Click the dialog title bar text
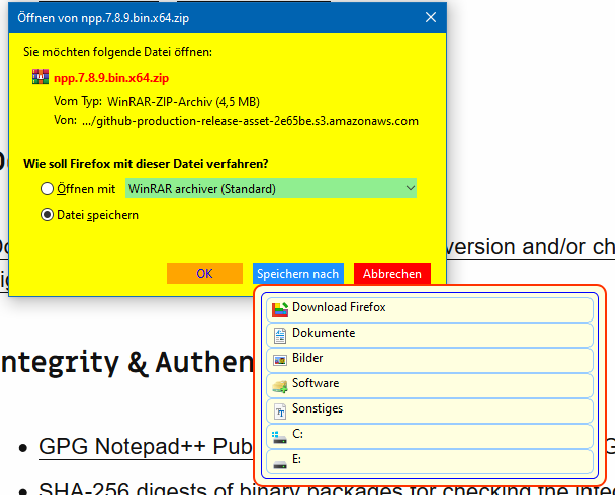This screenshot has height=495, width=615. pyautogui.click(x=103, y=18)
